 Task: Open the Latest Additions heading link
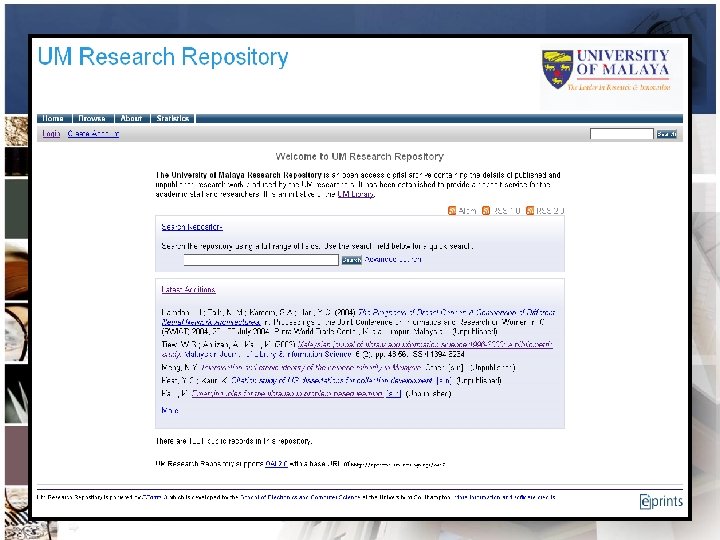click(188, 289)
